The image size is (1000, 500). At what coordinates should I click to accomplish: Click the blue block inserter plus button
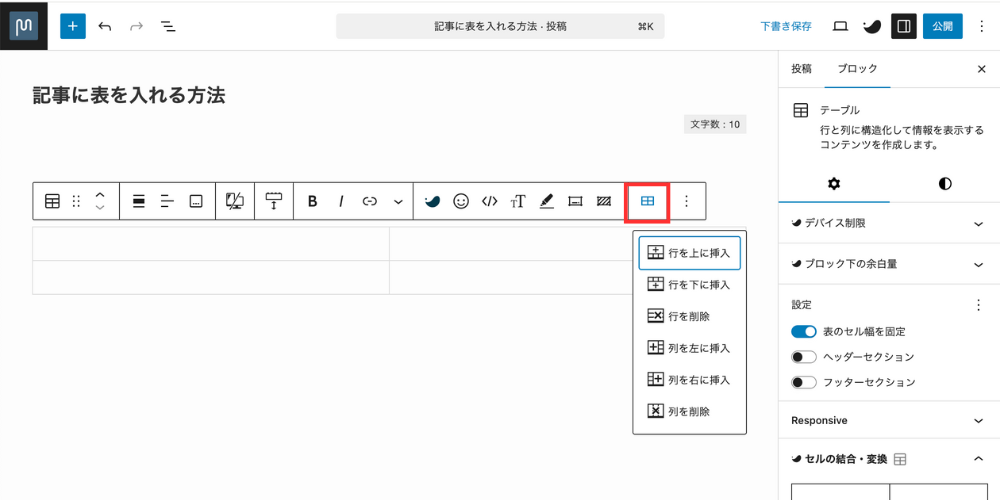coord(73,26)
